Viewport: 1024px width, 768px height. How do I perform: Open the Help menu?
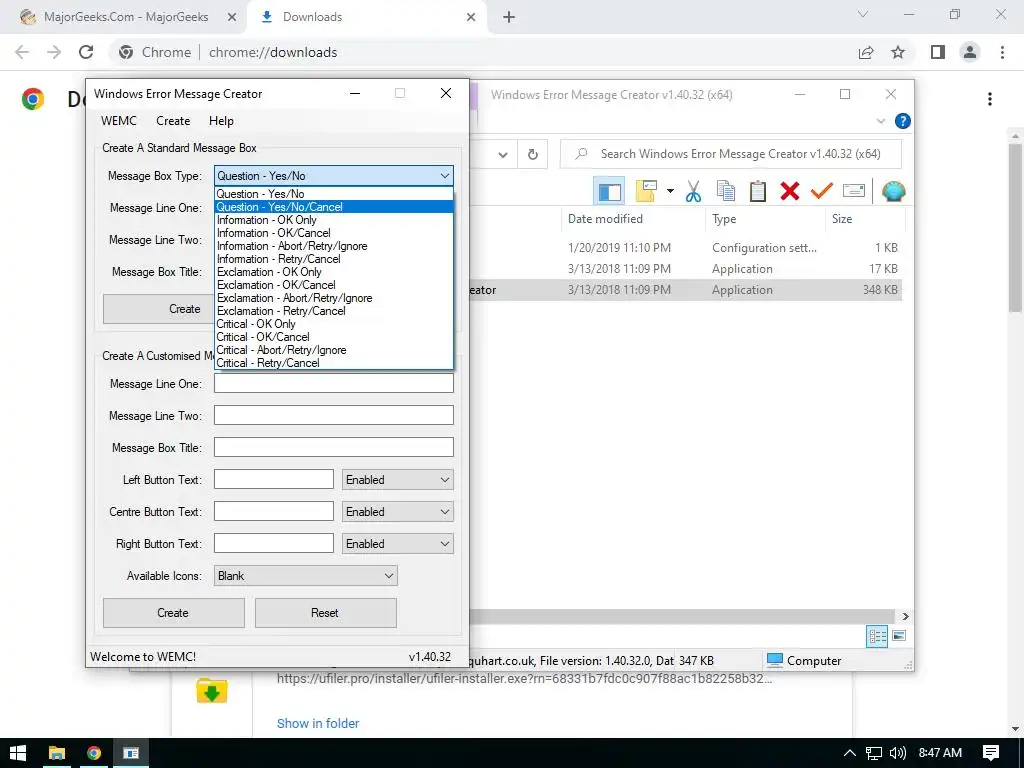pyautogui.click(x=221, y=121)
